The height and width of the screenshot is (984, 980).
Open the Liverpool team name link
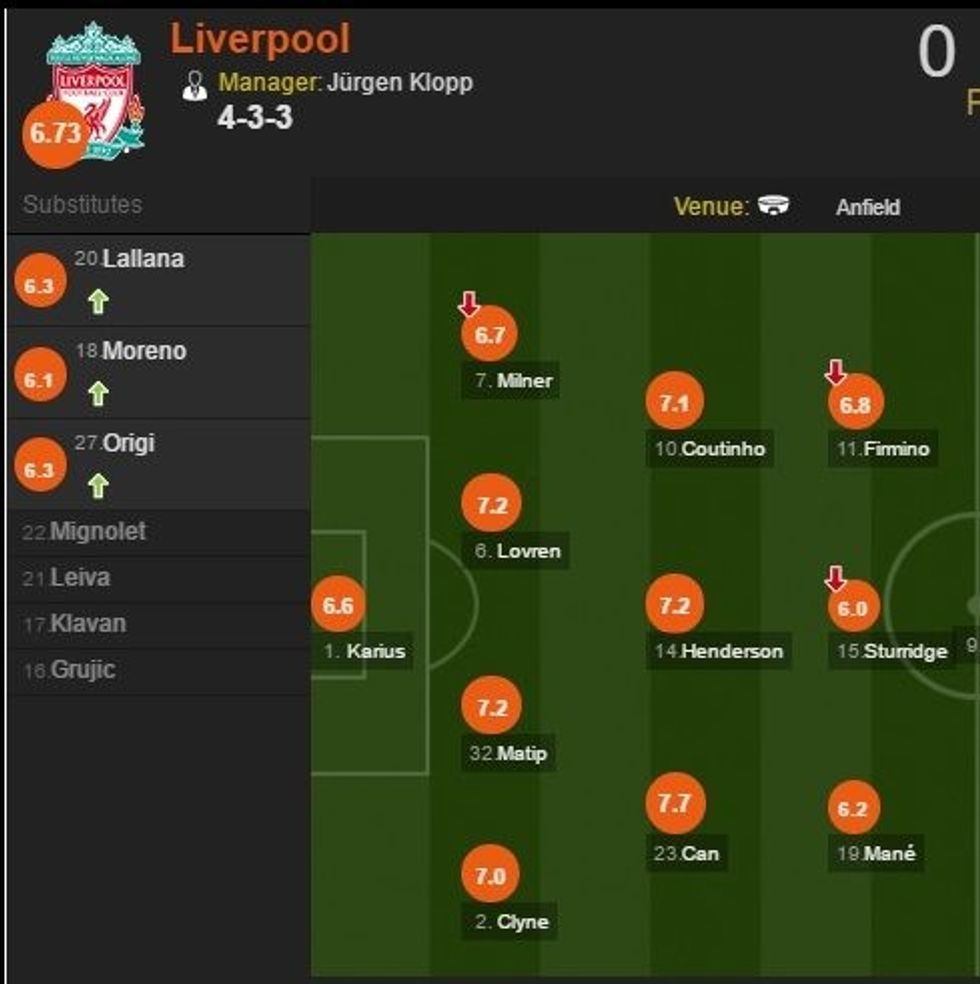(260, 39)
